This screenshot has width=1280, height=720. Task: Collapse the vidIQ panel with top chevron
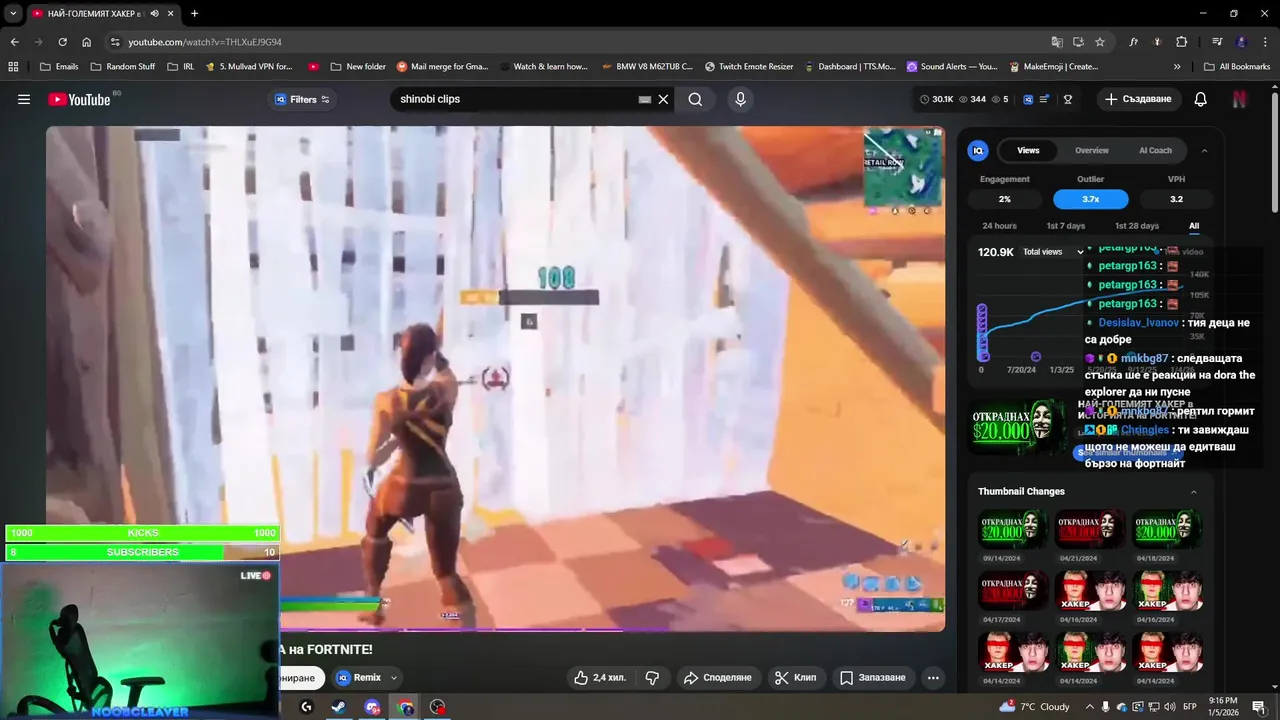pos(1204,150)
